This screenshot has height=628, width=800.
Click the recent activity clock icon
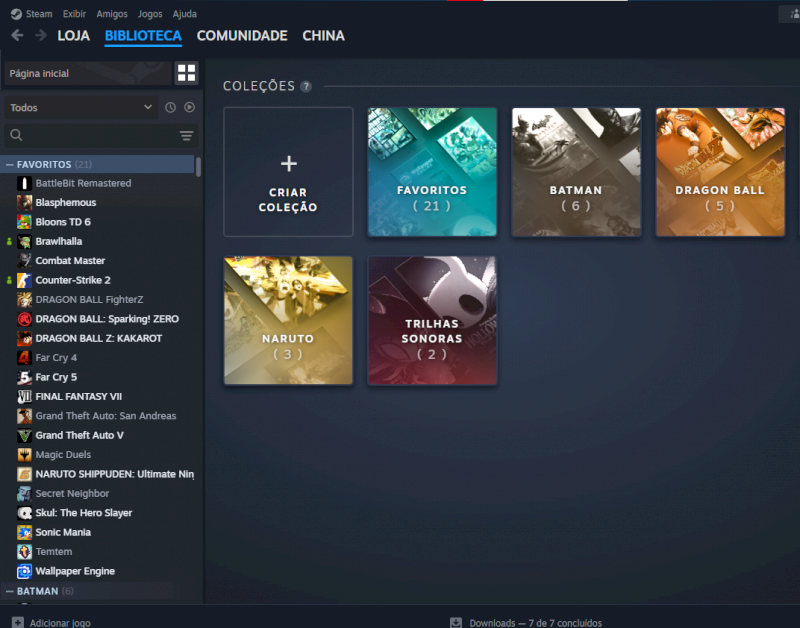[170, 107]
